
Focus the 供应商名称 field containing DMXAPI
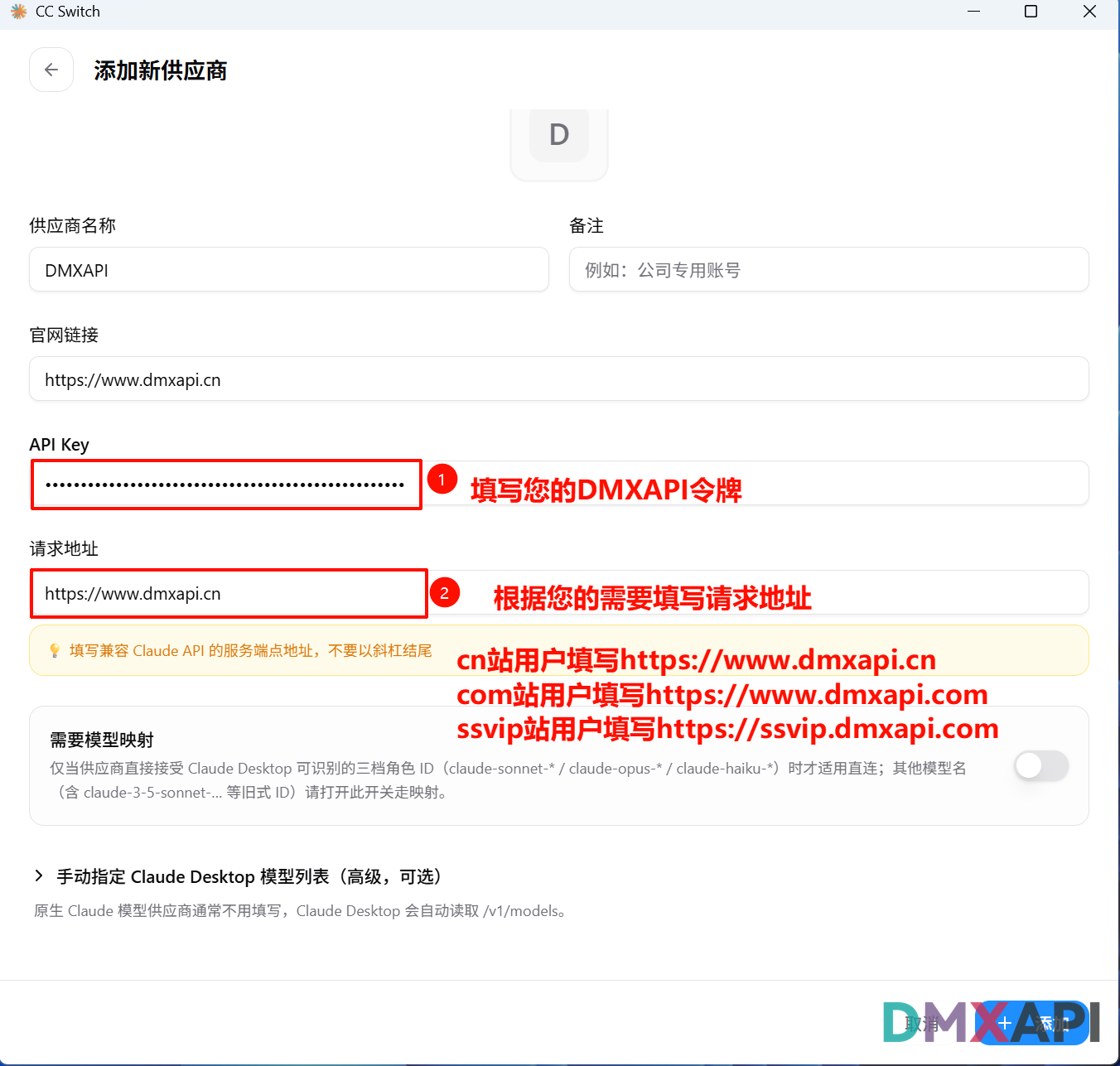(x=289, y=270)
